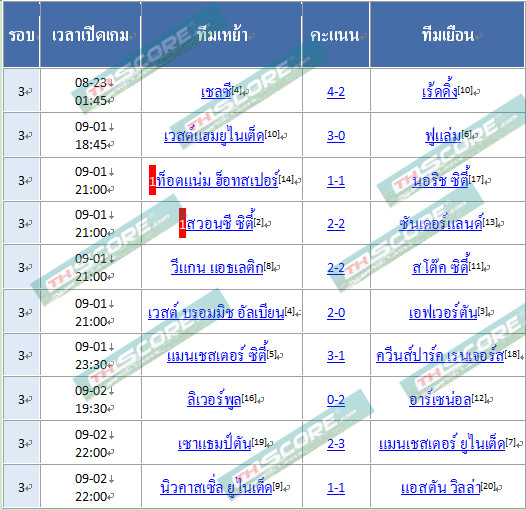This screenshot has height=510, width=526.
Task: Open the อาร์เซน่อล team link
Action: [x=440, y=399]
